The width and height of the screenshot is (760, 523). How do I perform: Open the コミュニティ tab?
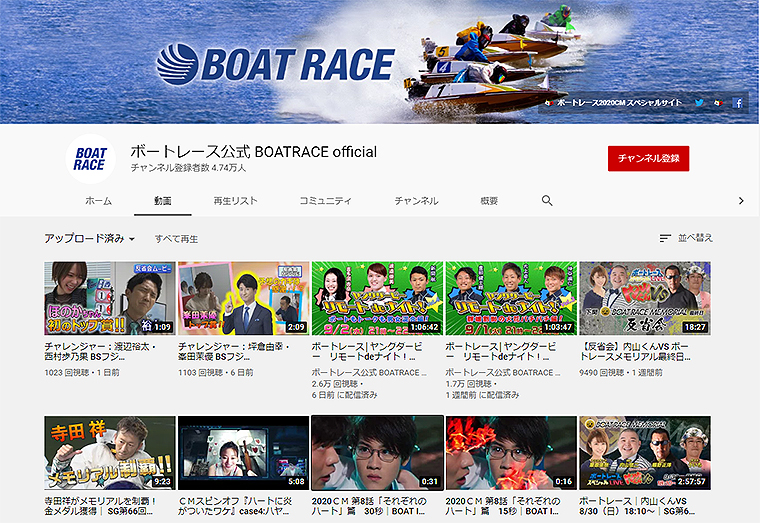(x=324, y=201)
